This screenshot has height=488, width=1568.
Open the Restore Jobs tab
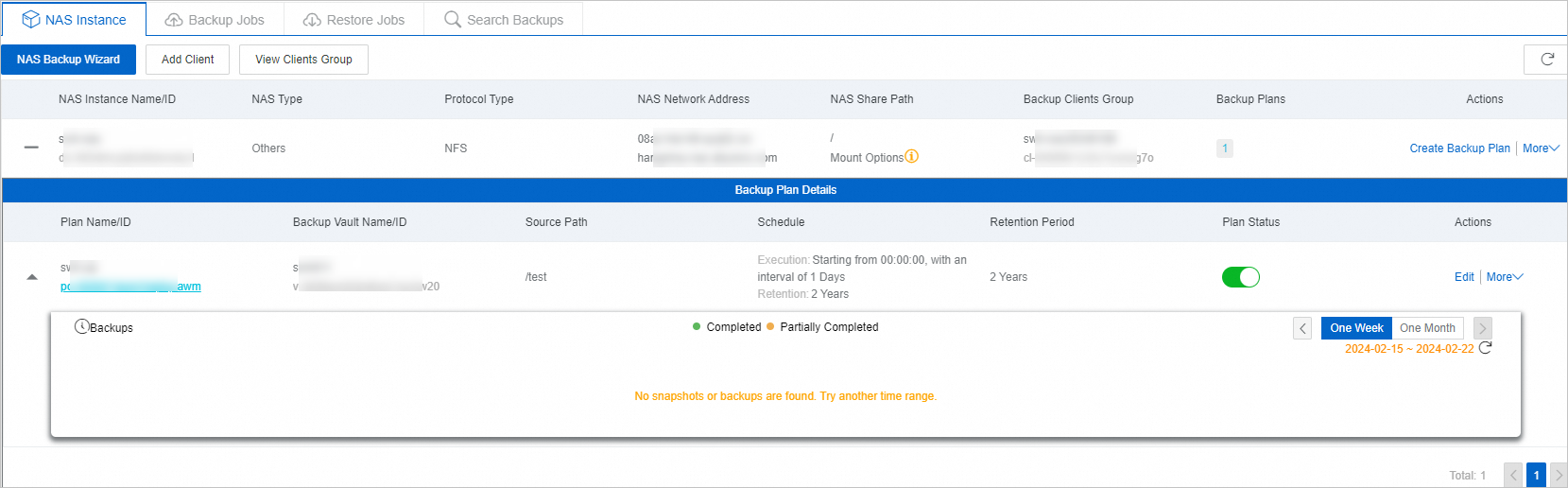(353, 20)
